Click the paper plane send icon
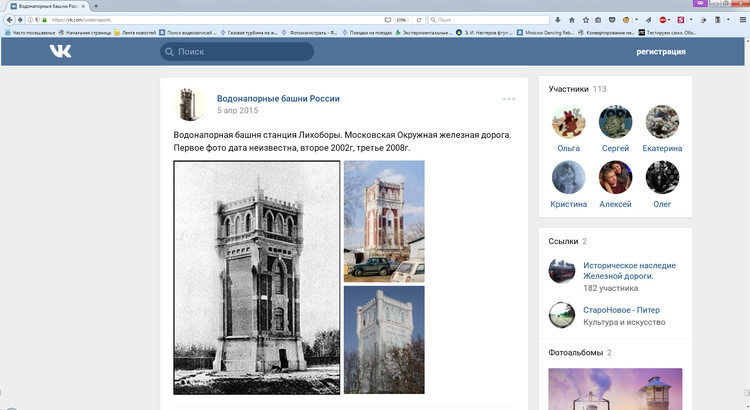 pyautogui.click(x=648, y=20)
